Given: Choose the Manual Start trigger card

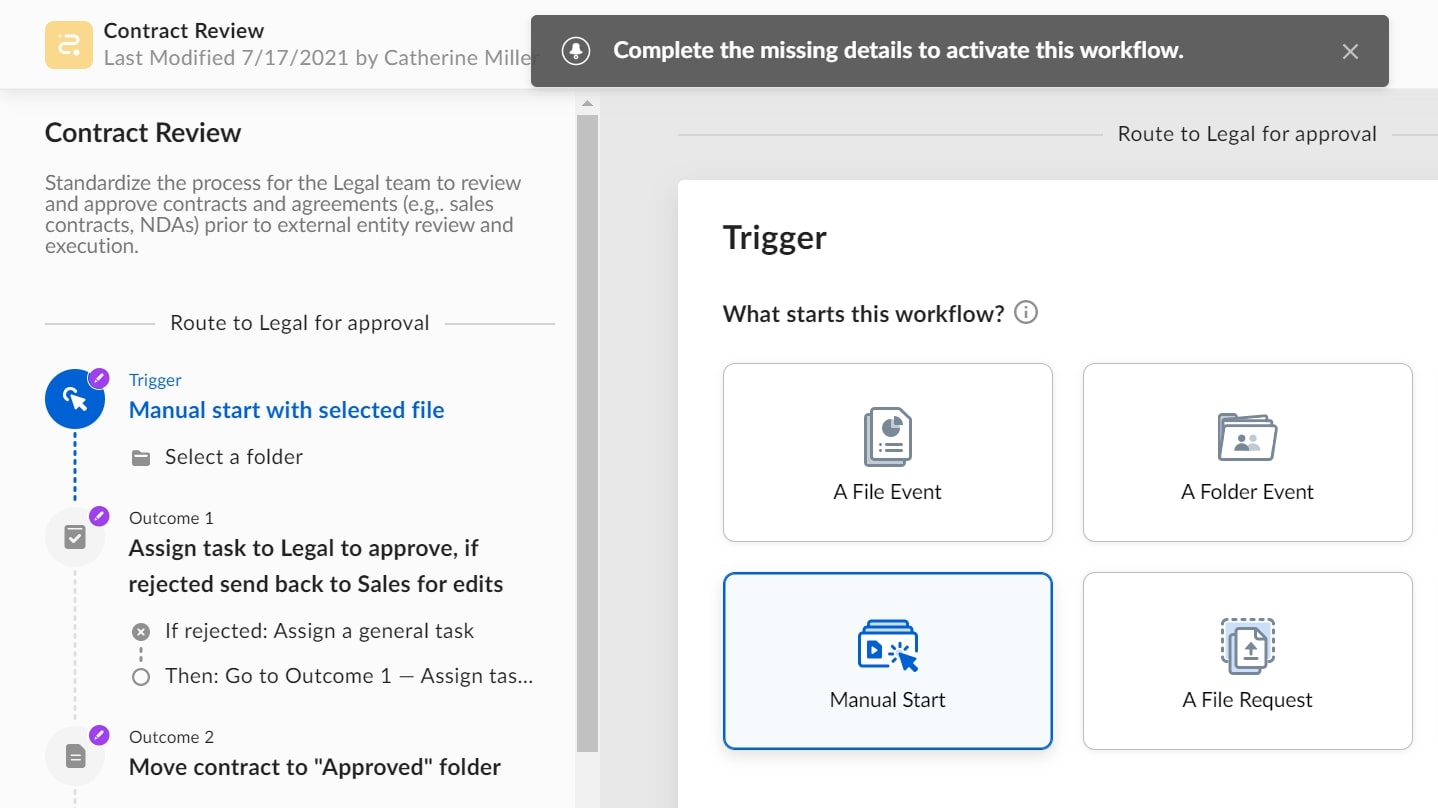Looking at the screenshot, I should (888, 661).
